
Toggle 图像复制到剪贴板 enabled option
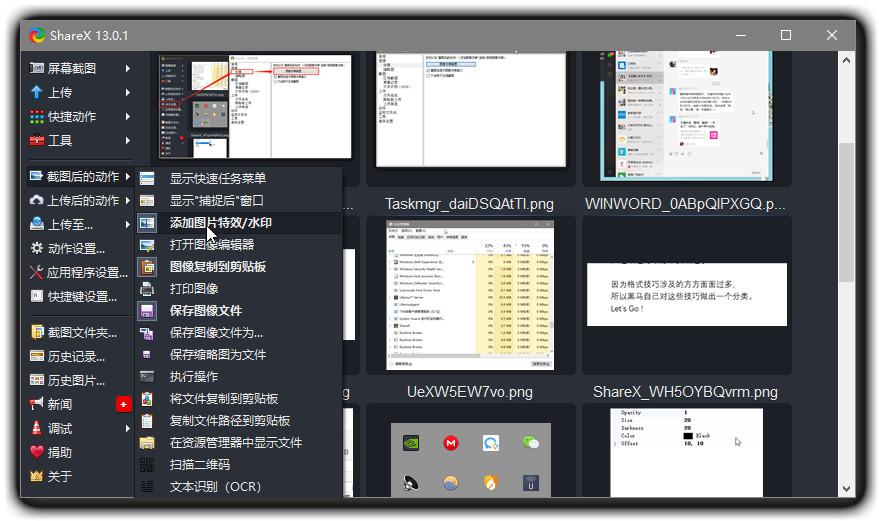click(x=238, y=266)
